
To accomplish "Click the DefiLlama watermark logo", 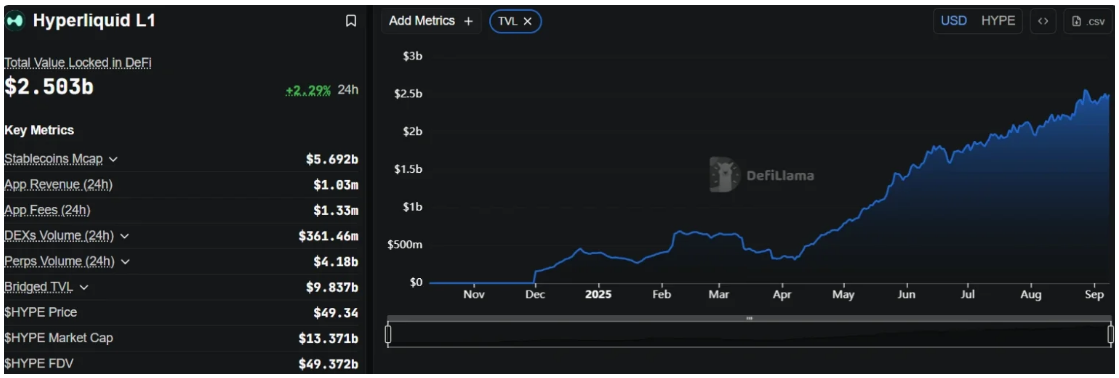I will click(x=761, y=175).
